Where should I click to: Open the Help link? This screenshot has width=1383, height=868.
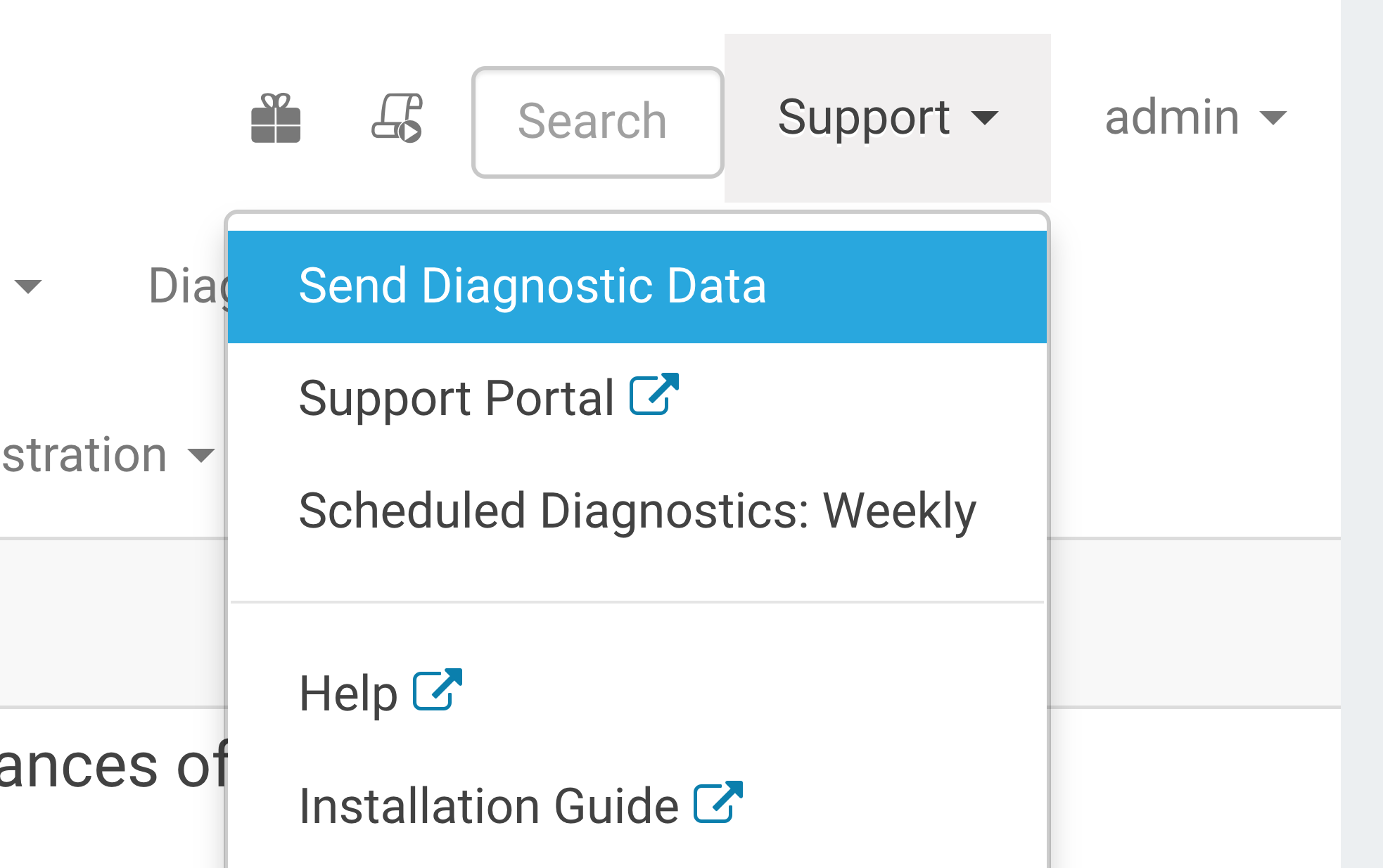(348, 694)
